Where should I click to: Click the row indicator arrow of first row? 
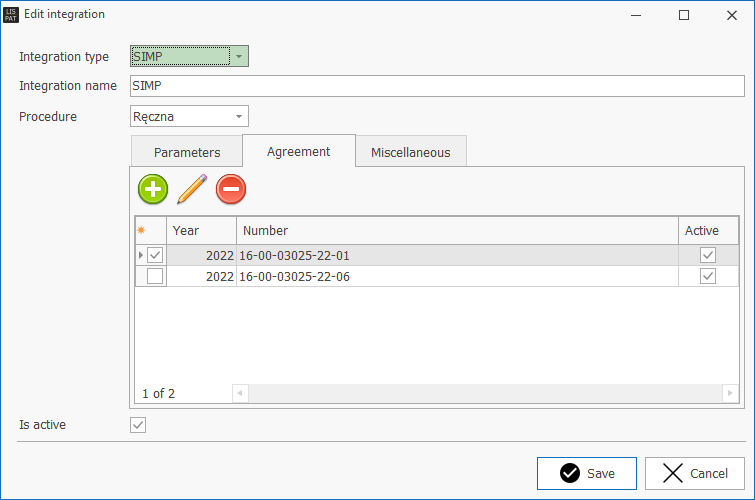pyautogui.click(x=140, y=256)
